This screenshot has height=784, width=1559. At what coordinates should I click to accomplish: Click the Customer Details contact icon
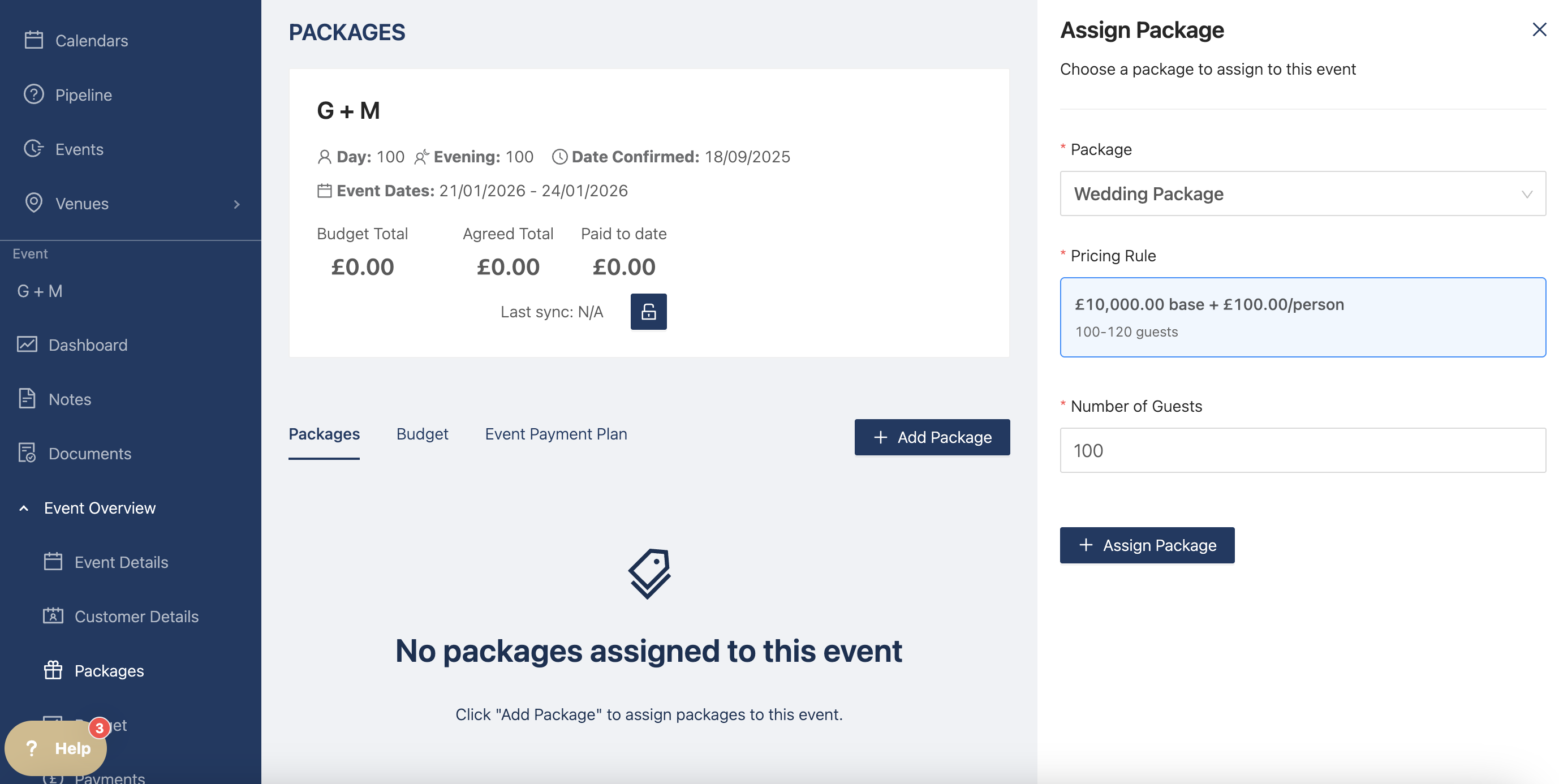[x=53, y=615]
